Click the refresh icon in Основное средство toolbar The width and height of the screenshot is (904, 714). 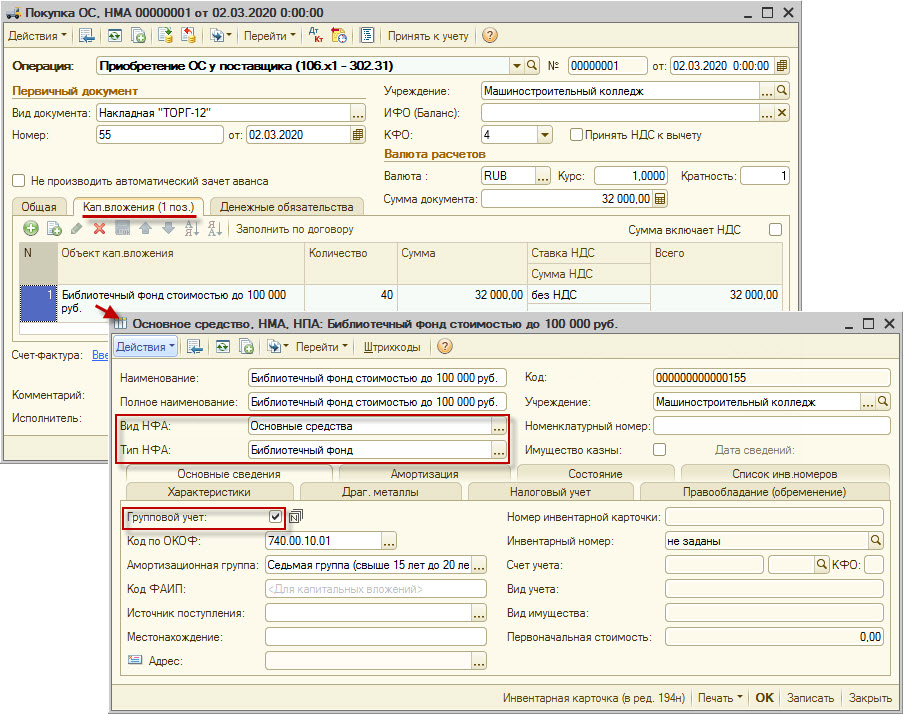point(223,347)
